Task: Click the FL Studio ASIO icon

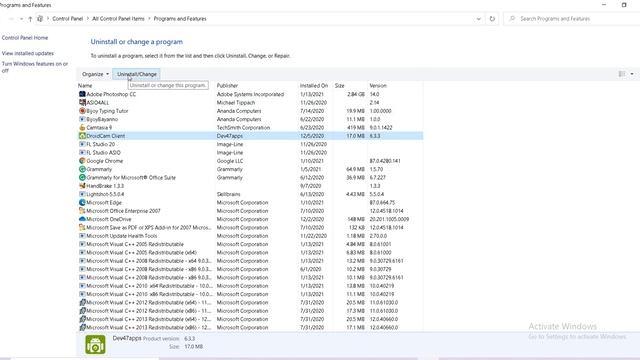Action: tap(82, 153)
